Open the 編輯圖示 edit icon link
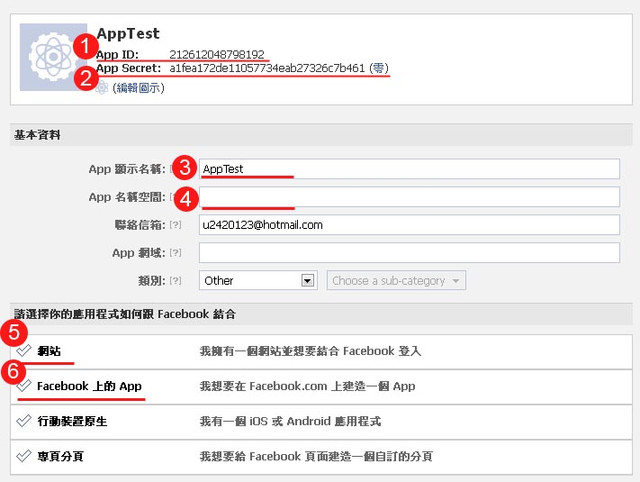Image resolution: width=640 pixels, height=482 pixels. click(x=138, y=88)
